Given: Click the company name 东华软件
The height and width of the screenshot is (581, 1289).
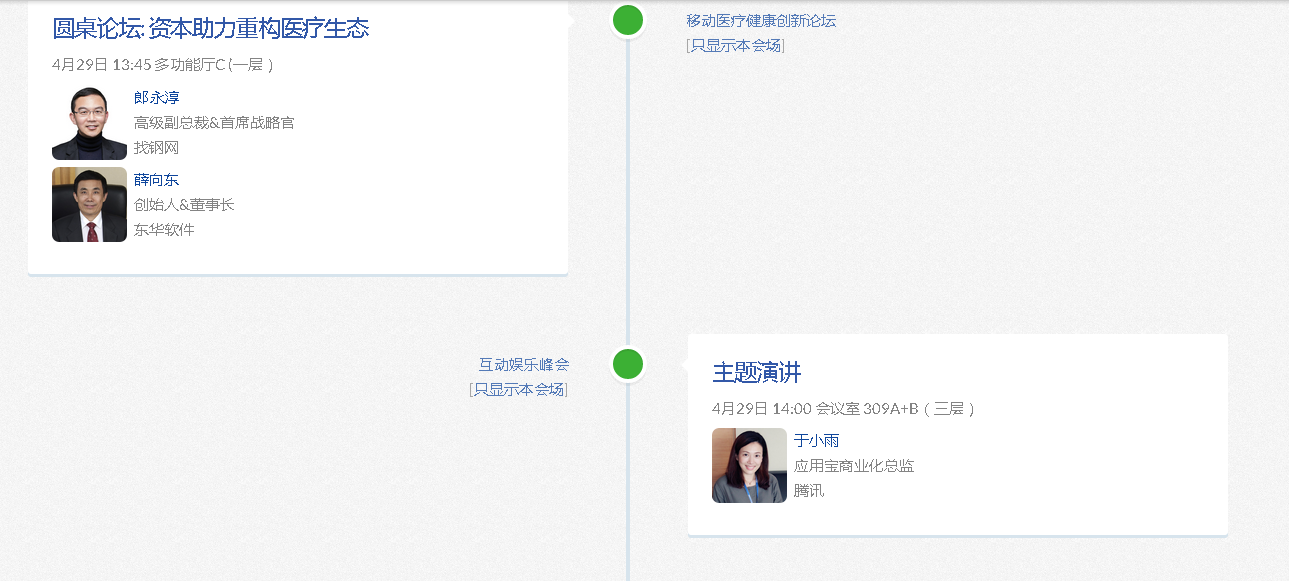Looking at the screenshot, I should [164, 229].
